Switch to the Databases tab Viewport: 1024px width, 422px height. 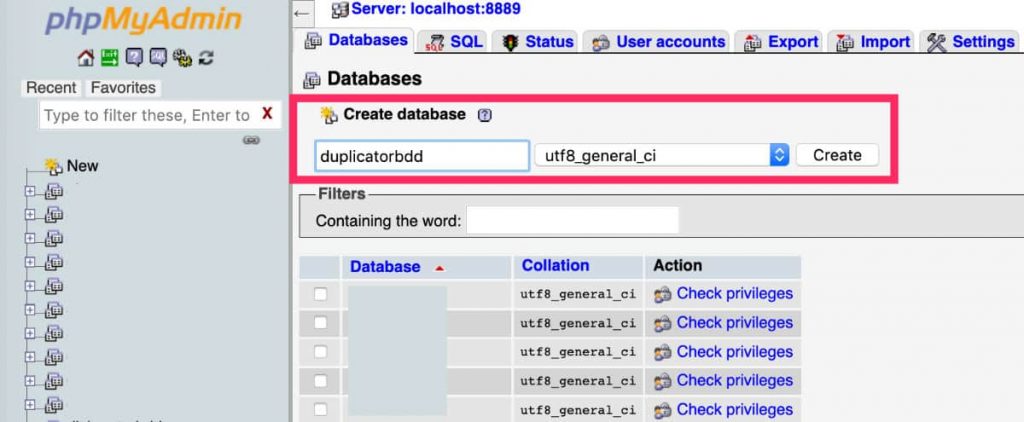click(356, 41)
